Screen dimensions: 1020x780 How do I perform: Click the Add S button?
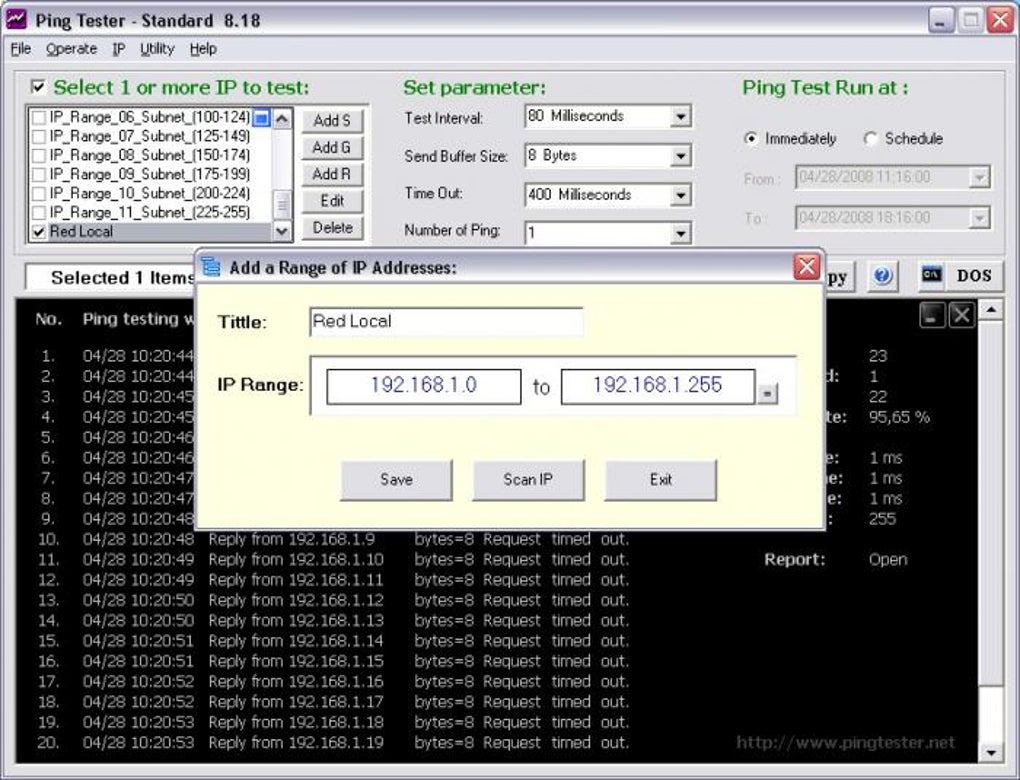(x=332, y=121)
